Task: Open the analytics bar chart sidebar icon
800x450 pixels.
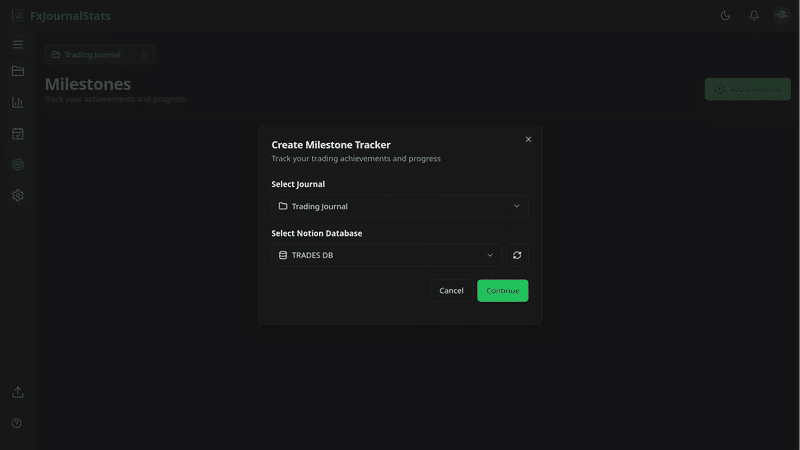Action: click(x=18, y=103)
